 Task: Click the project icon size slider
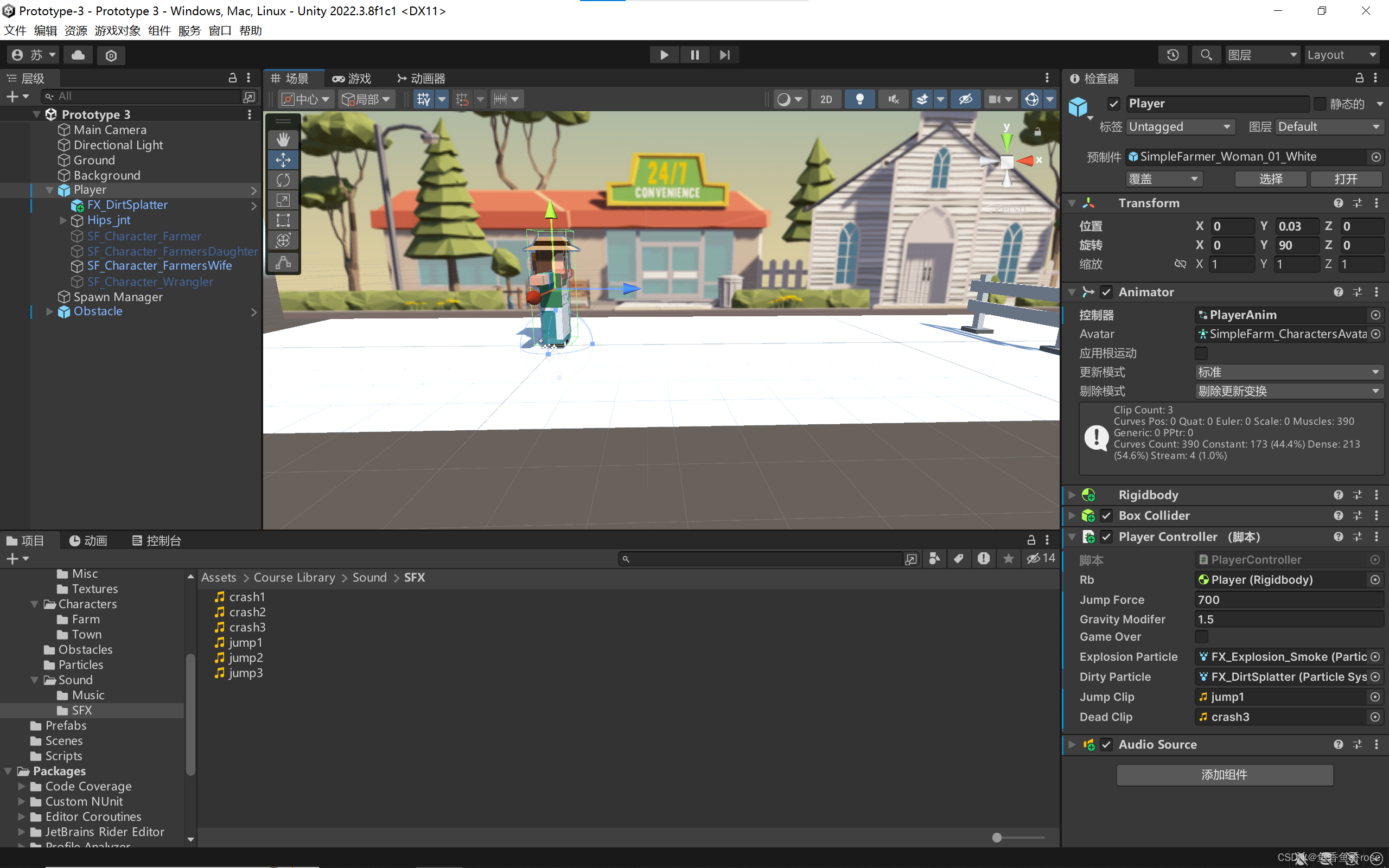997,838
